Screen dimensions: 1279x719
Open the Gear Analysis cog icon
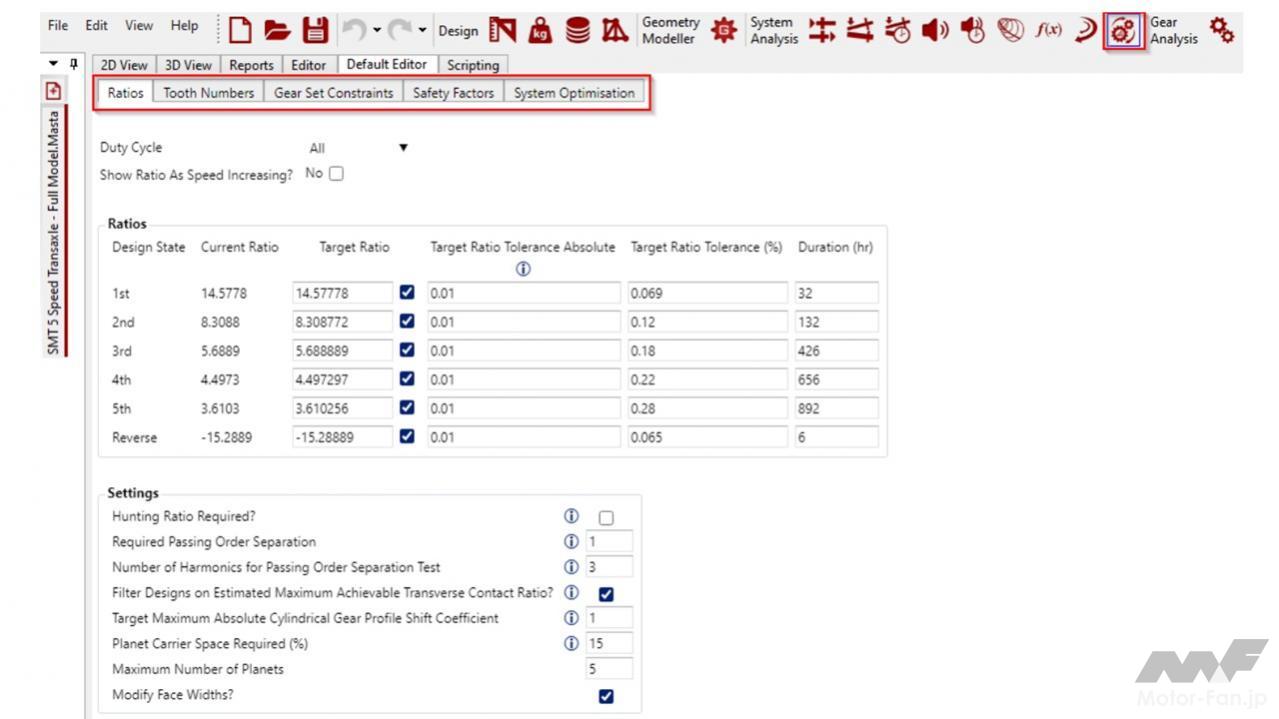tap(1221, 30)
